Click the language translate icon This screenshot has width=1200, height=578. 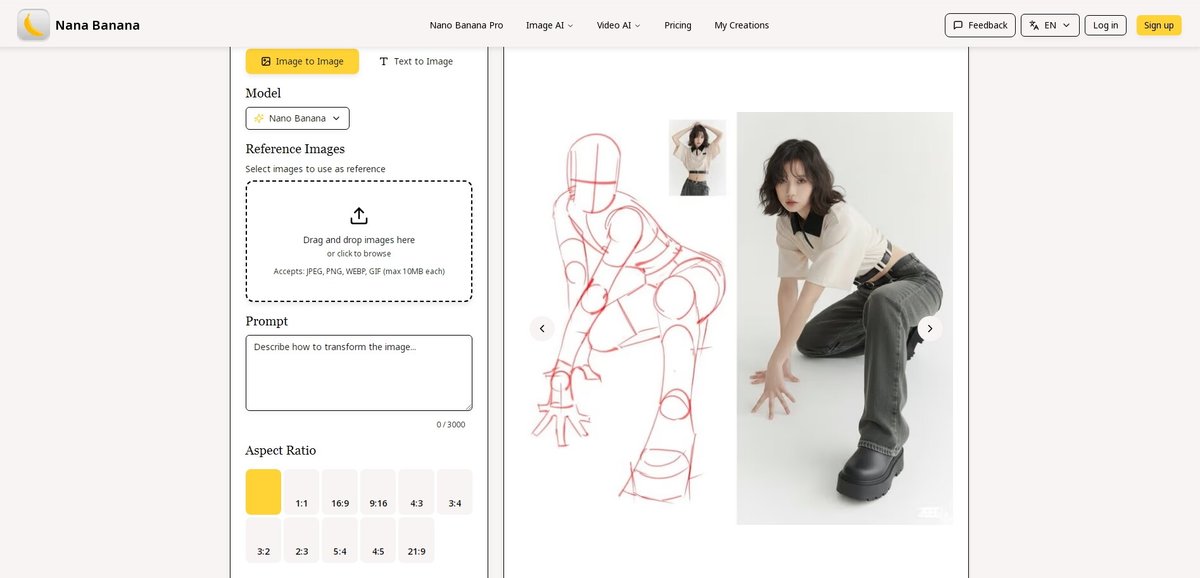pyautogui.click(x=1032, y=25)
